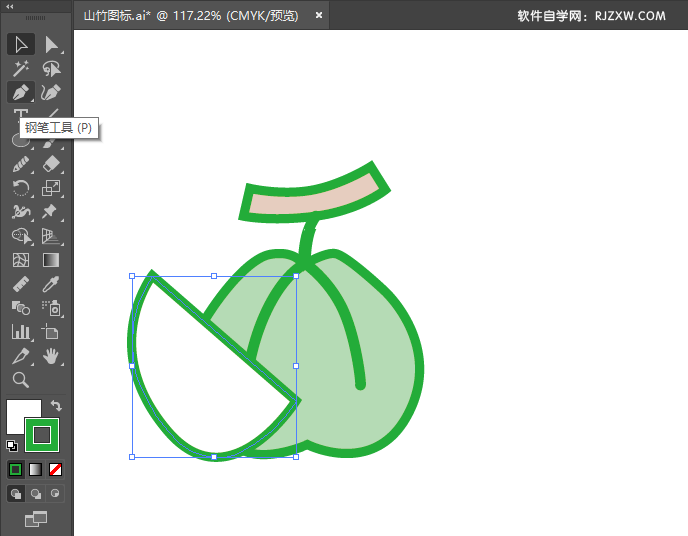Activate the Symbol Sprayer tool
Screen dimensions: 688x536
(x=51, y=308)
